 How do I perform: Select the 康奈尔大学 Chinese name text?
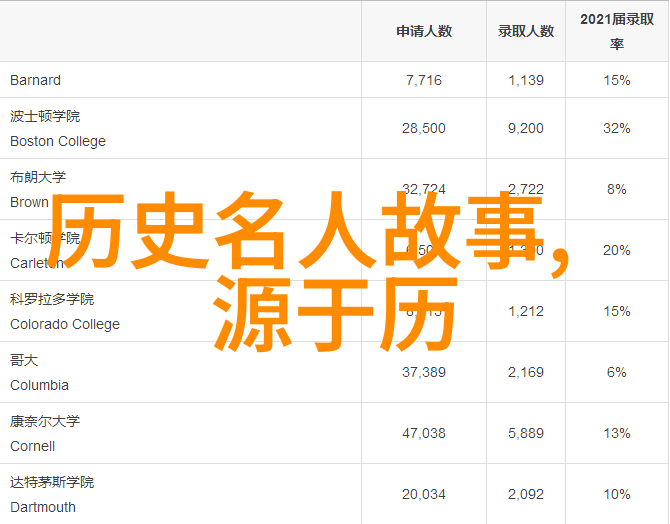coord(45,421)
